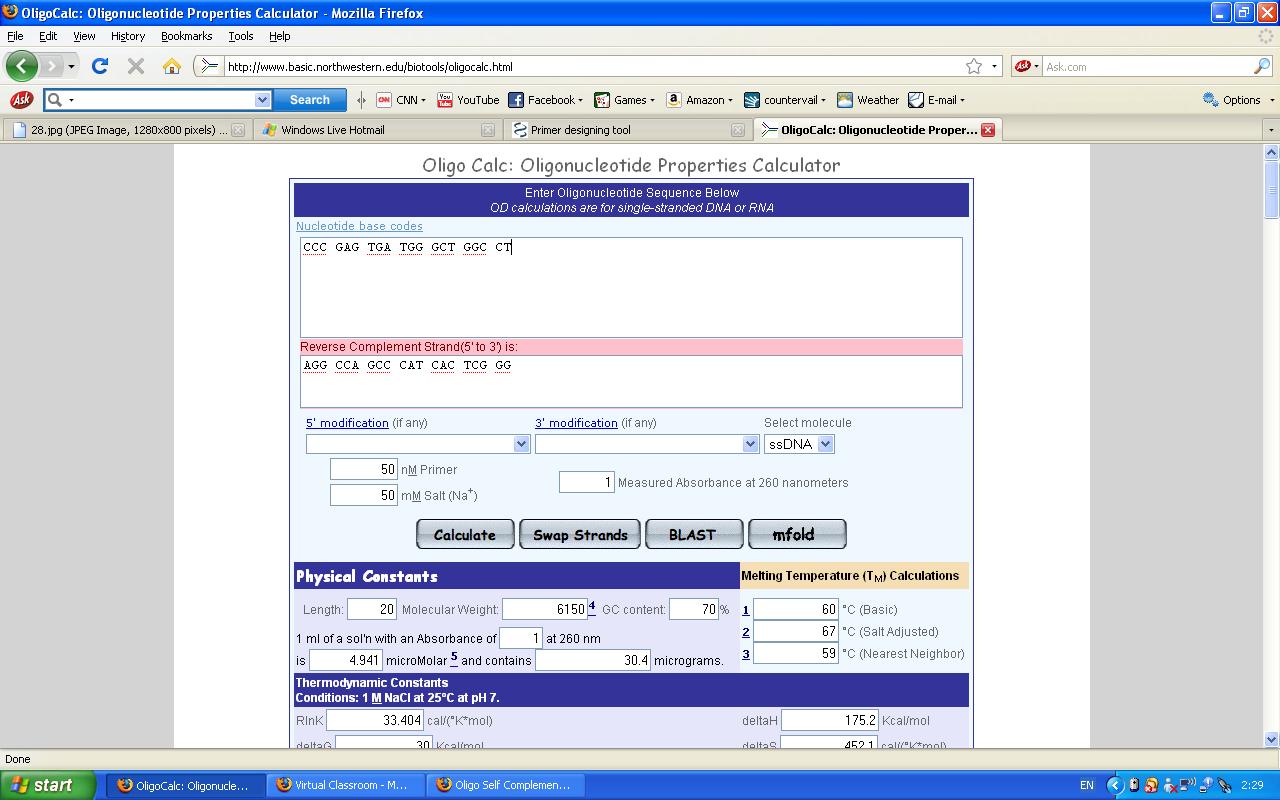Open the Tools menu

[241, 36]
